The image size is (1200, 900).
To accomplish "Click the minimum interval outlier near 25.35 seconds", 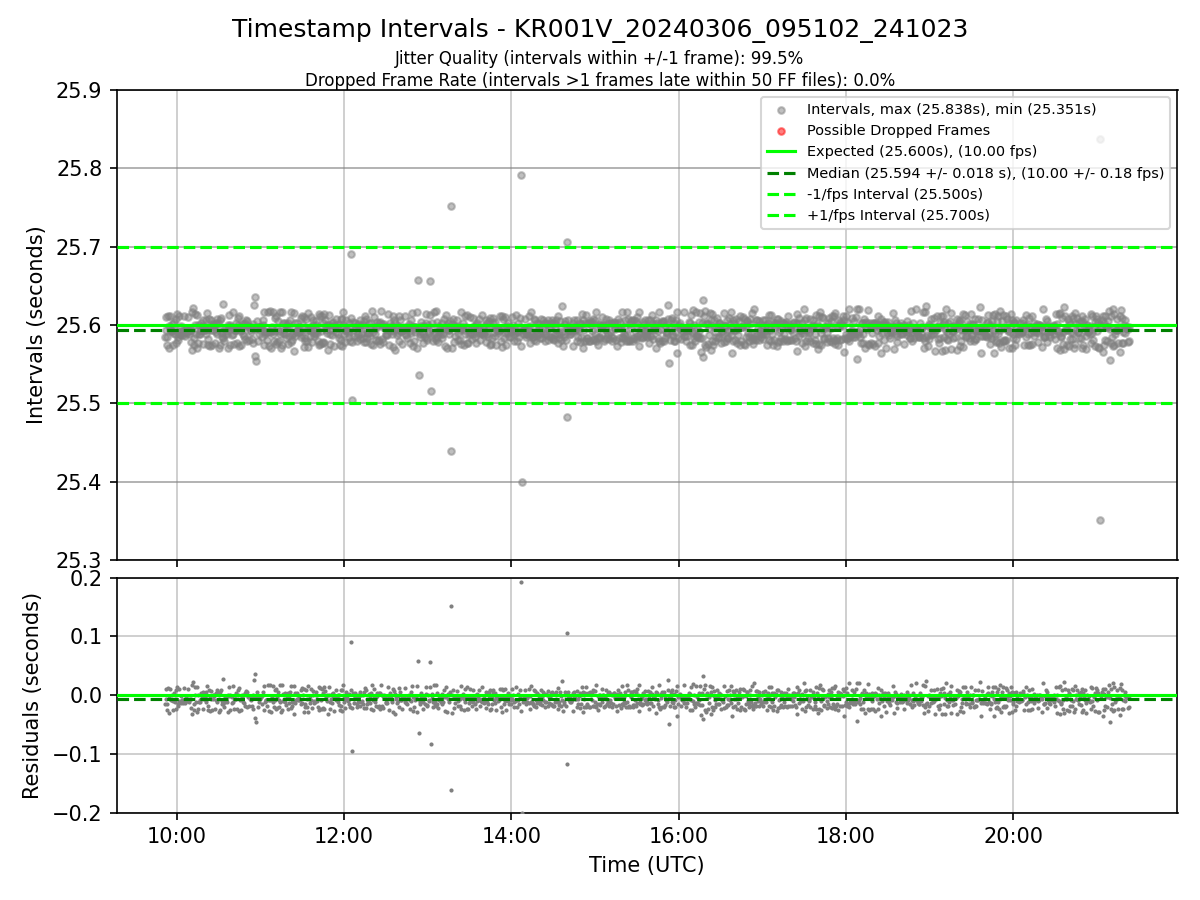I will coord(1100,520).
